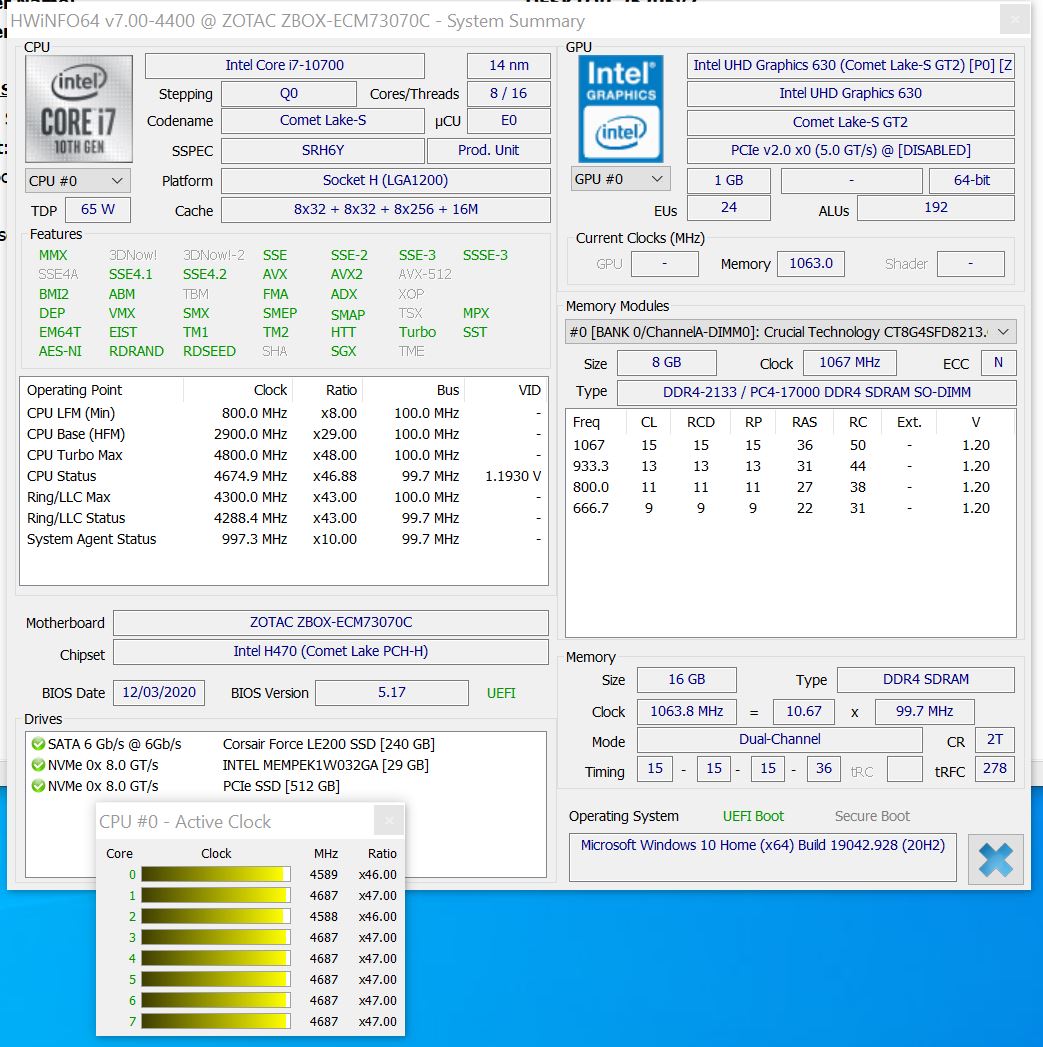Click the memory clock 1063.8 MHz field
Image resolution: width=1043 pixels, height=1047 pixels.
click(x=686, y=712)
